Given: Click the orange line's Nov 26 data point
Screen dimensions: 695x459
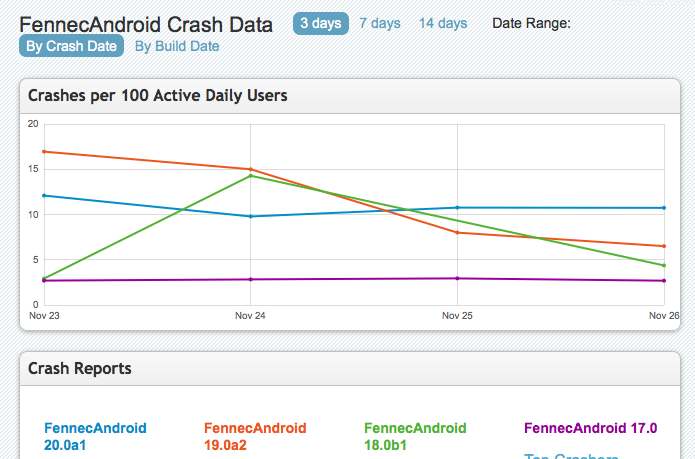Looking at the screenshot, I should coord(664,246).
